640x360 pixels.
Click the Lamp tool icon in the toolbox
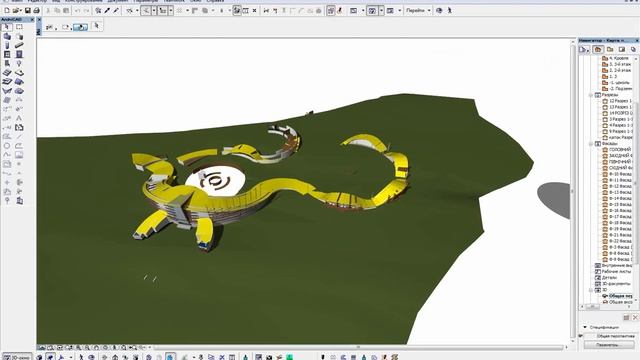click(x=19, y=64)
